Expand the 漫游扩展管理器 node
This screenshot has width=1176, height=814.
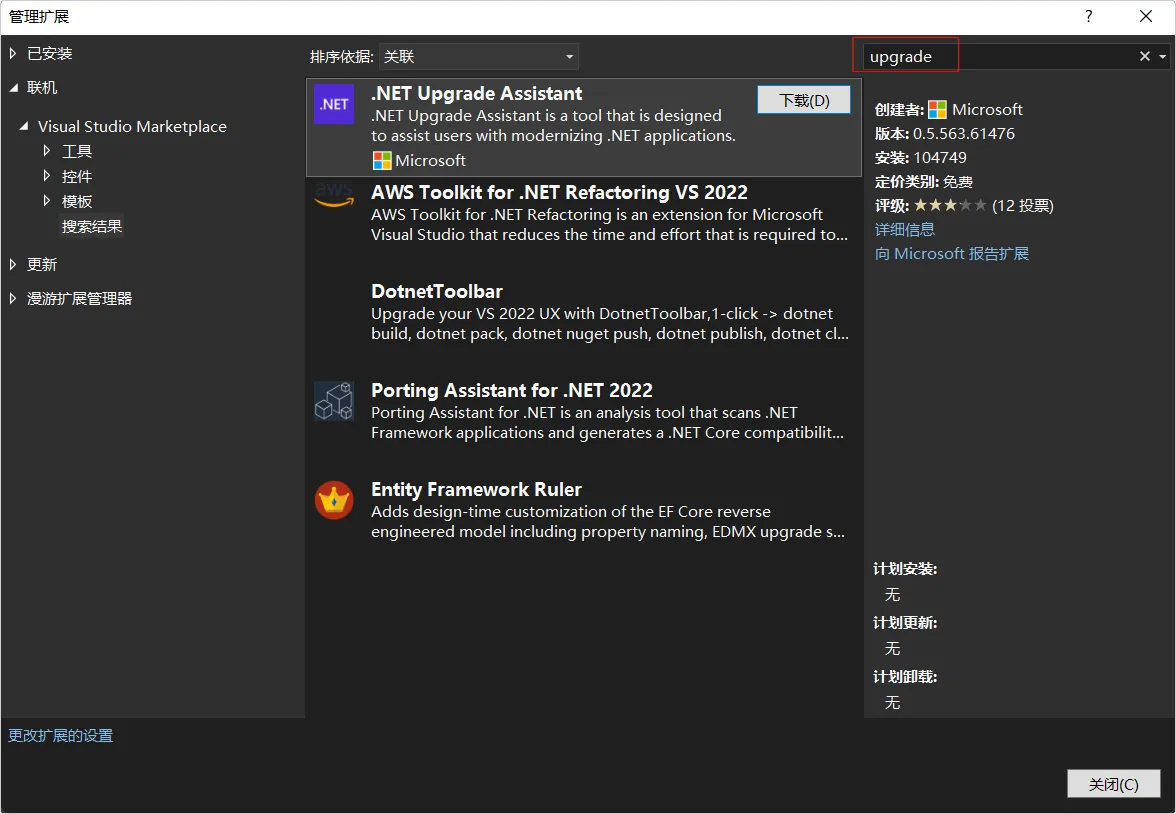[13, 299]
